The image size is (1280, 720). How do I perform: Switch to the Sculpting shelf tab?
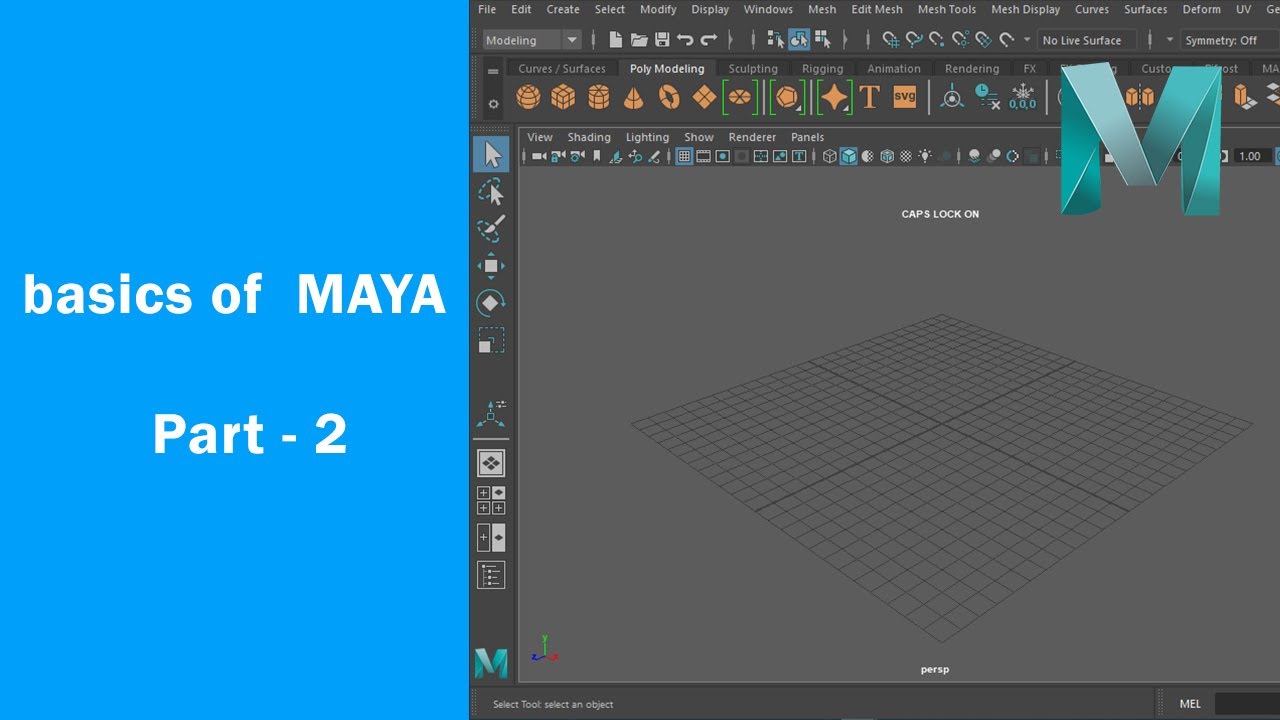click(x=753, y=69)
